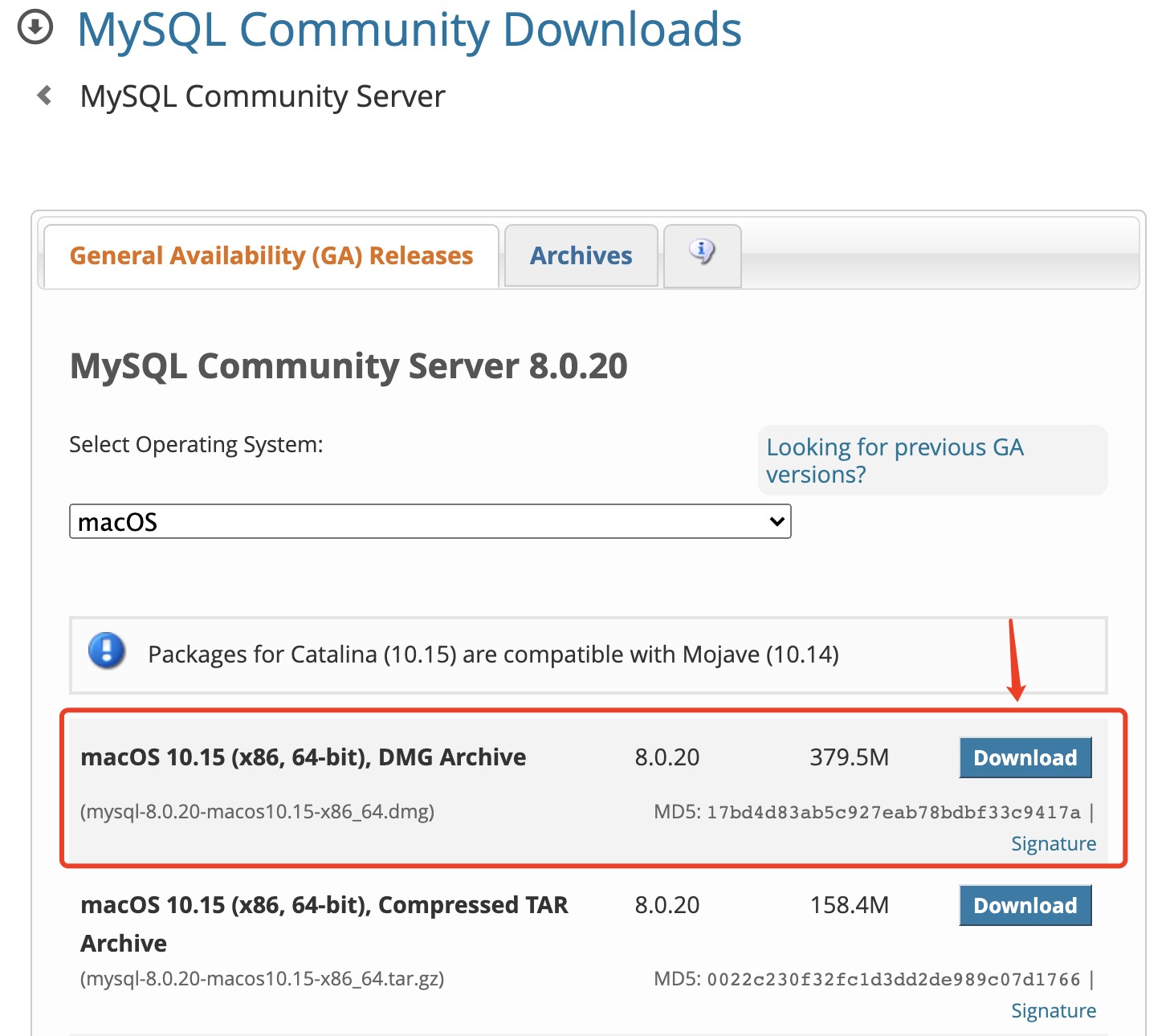
Task: Click the Catalina compatibility notice text
Action: coord(493,655)
